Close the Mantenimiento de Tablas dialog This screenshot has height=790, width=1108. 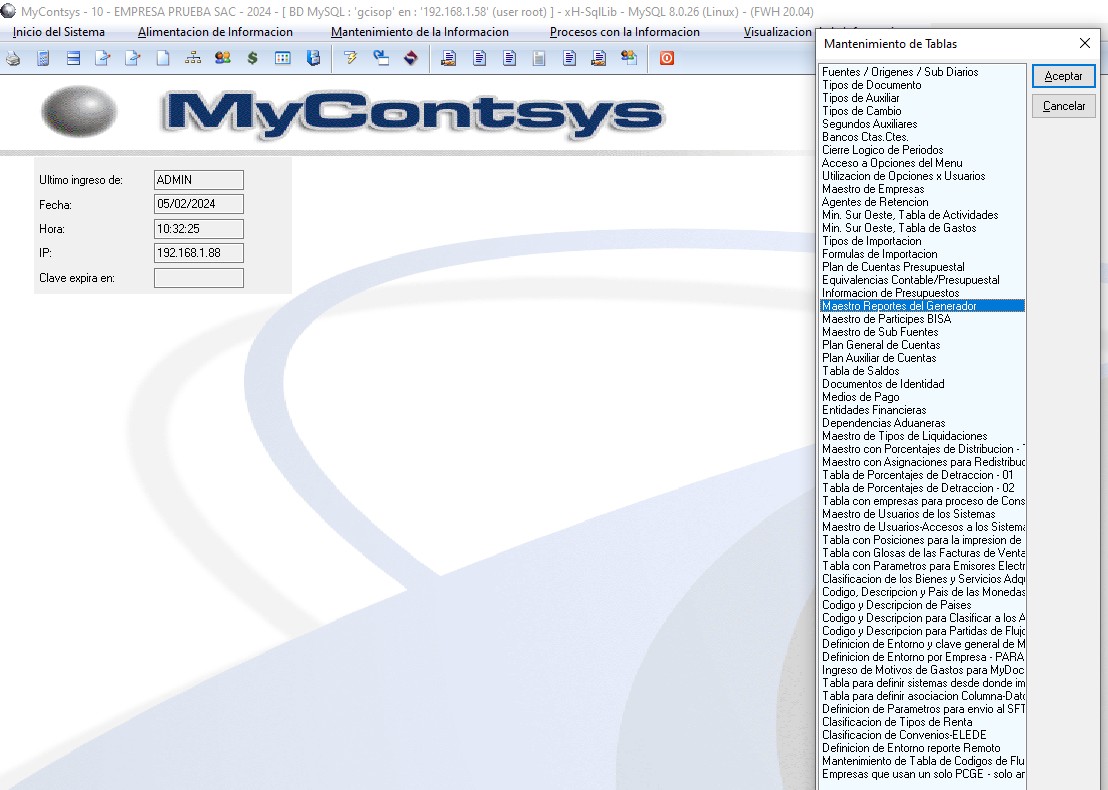(x=1085, y=44)
